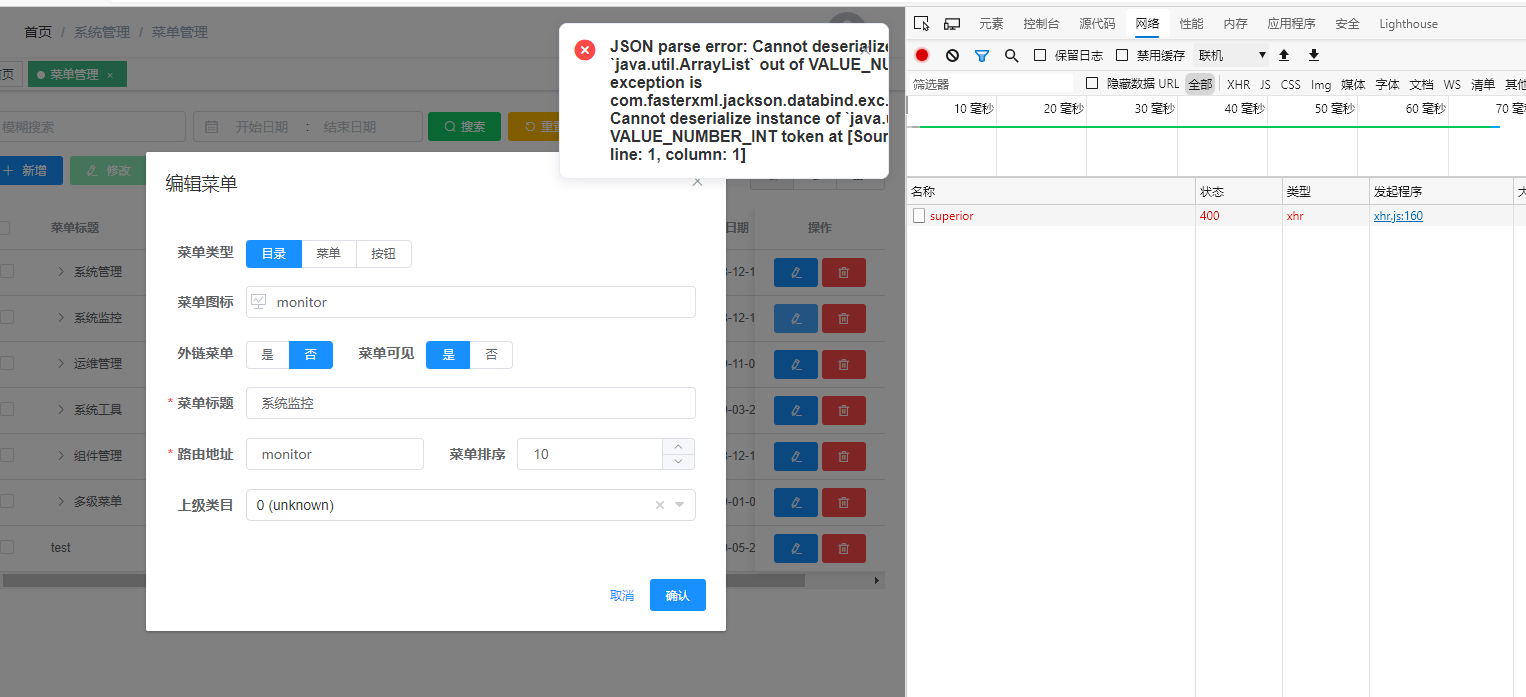Screen dimensions: 1526x697
Task: Open the 联机 throttling dropdown
Action: click(1232, 55)
